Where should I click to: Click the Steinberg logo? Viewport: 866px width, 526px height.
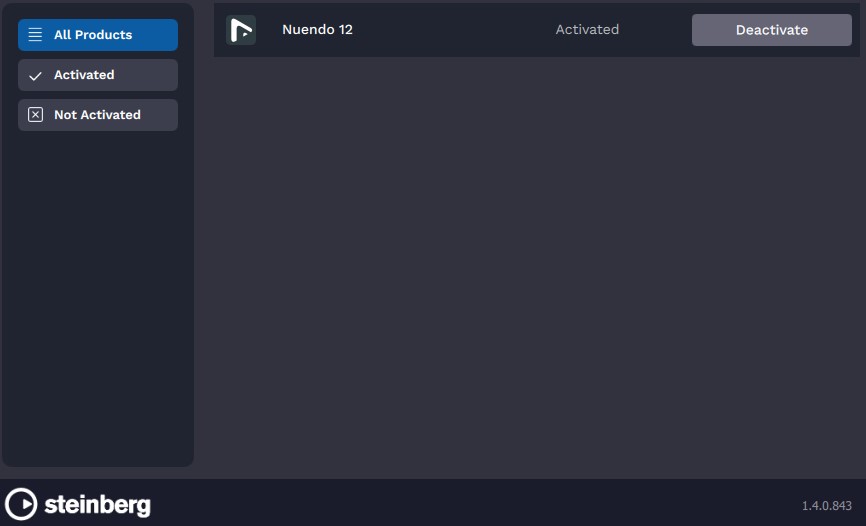[78, 504]
